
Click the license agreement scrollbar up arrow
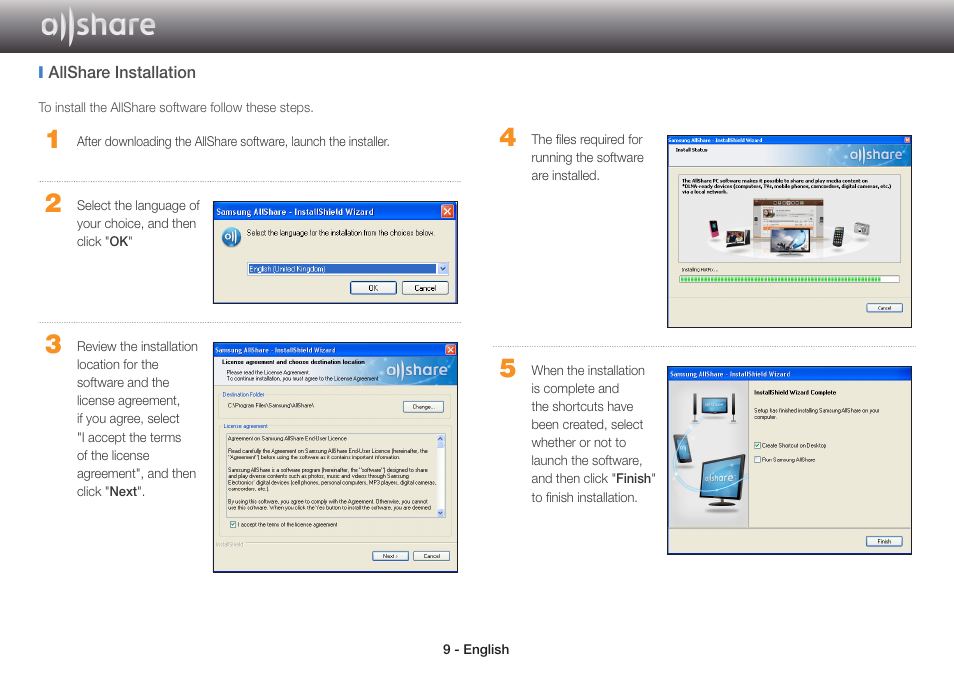(440, 438)
